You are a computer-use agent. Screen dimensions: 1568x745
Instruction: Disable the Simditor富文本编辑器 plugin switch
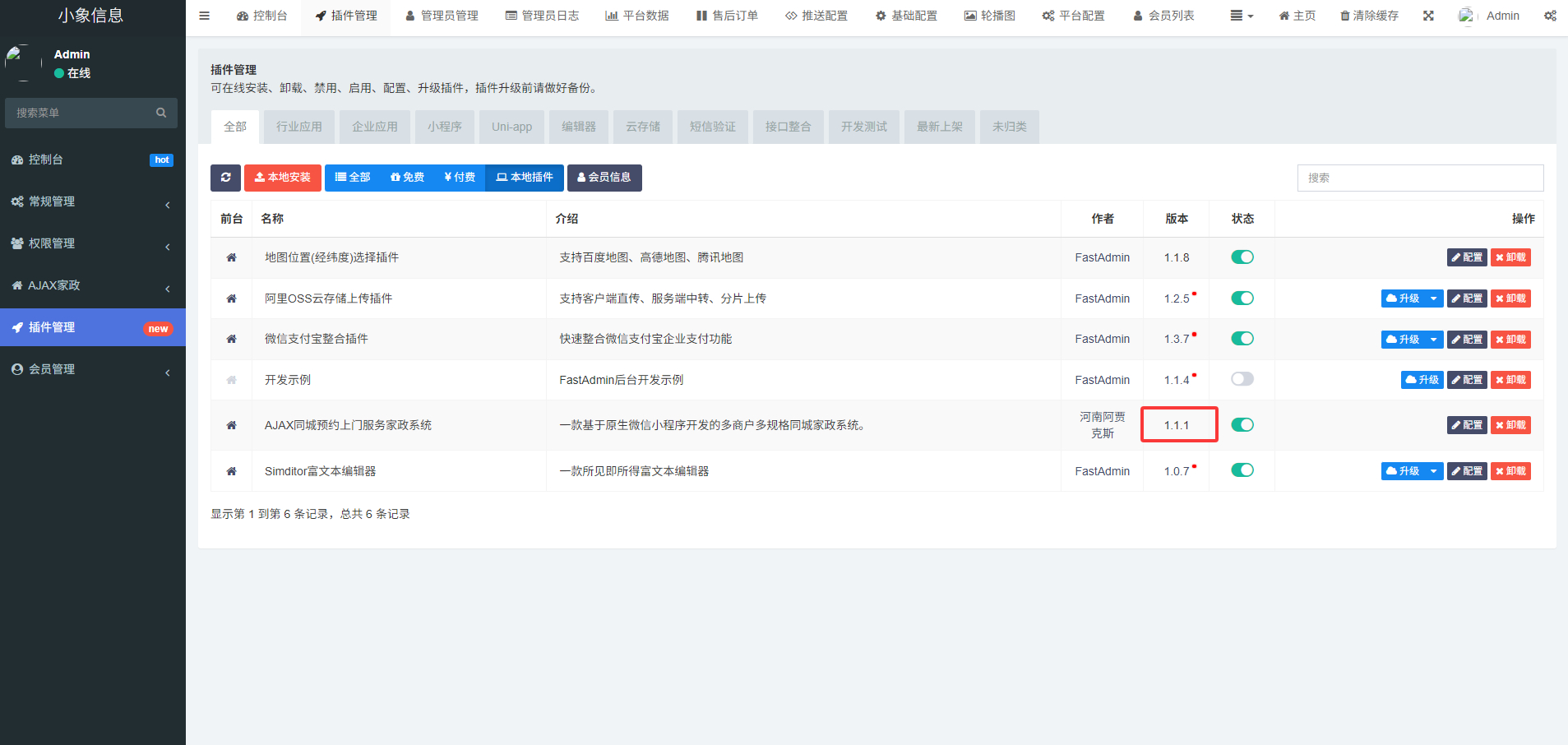click(x=1242, y=470)
